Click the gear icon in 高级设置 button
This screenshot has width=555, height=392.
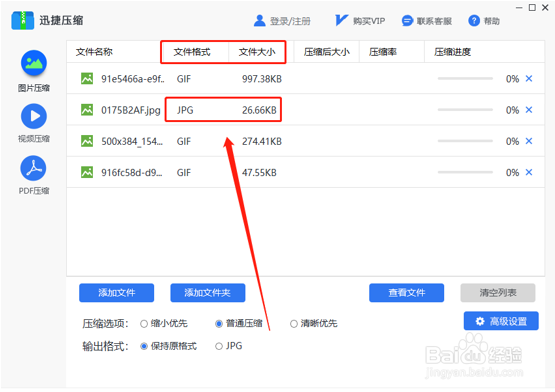480,321
